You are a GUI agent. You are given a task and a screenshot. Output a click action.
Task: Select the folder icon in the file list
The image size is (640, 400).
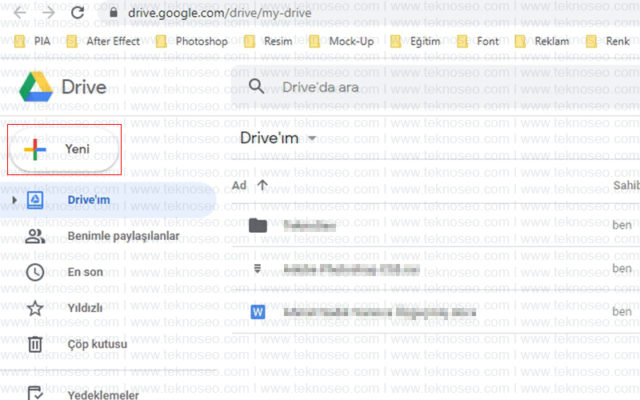[258, 225]
